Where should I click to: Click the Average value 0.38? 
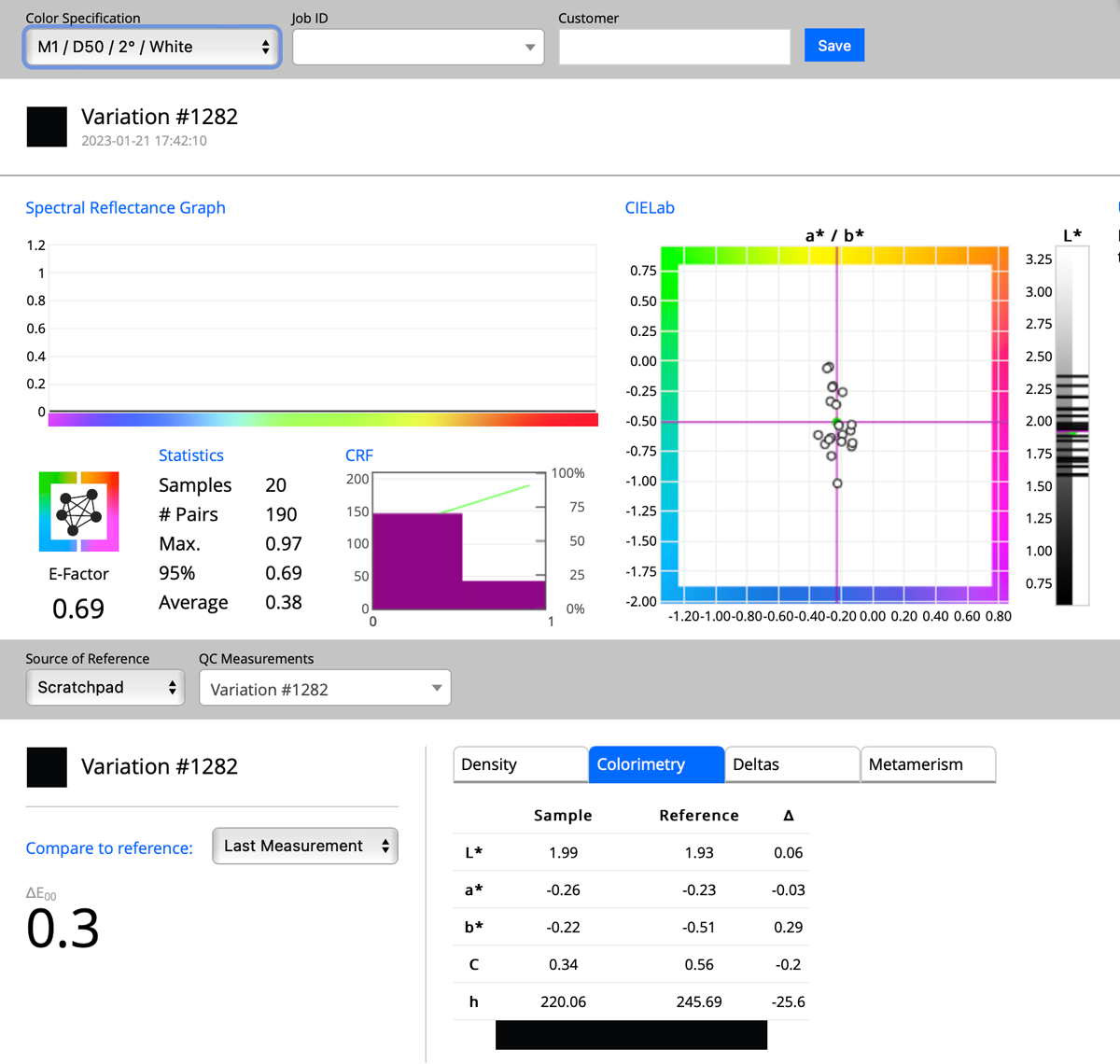pyautogui.click(x=284, y=602)
